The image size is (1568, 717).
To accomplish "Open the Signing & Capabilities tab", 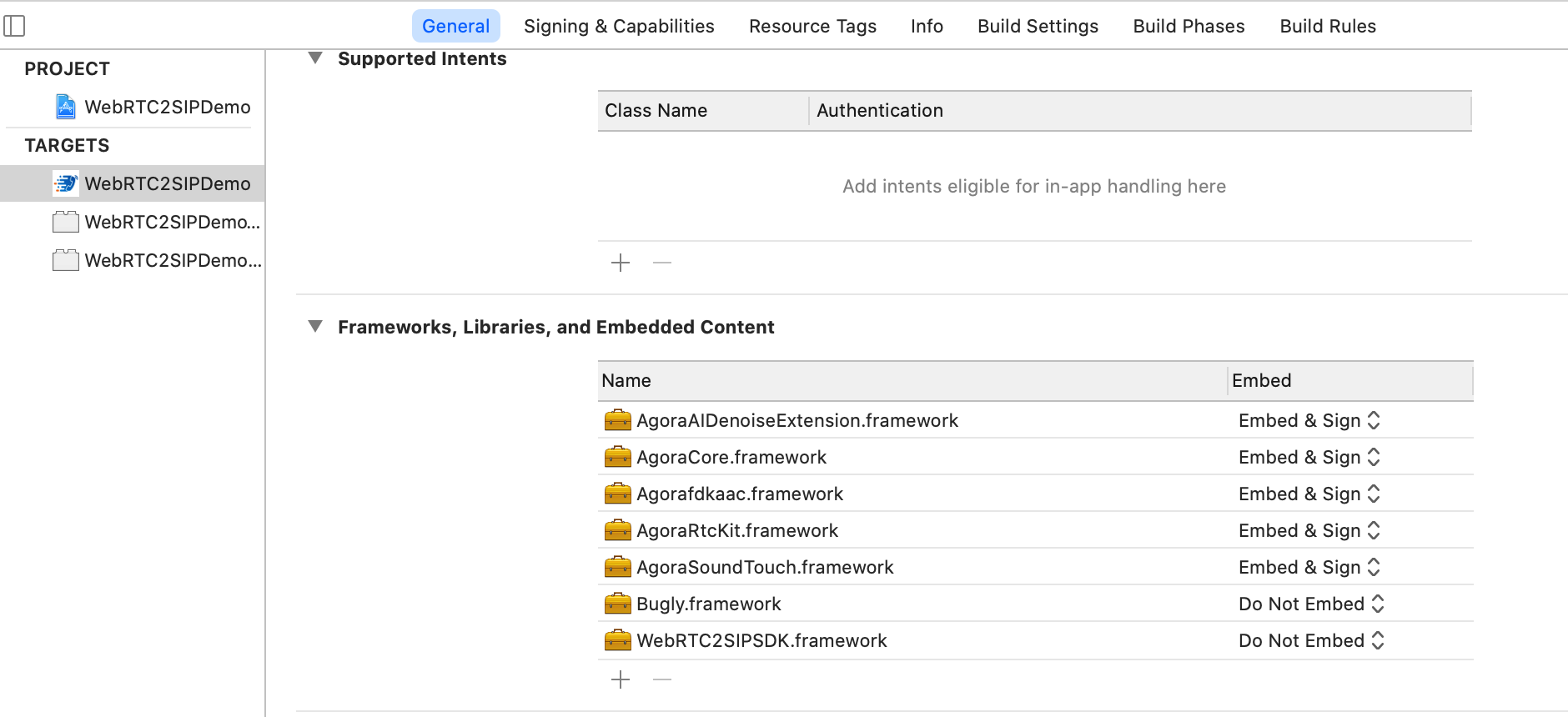I will pyautogui.click(x=619, y=26).
